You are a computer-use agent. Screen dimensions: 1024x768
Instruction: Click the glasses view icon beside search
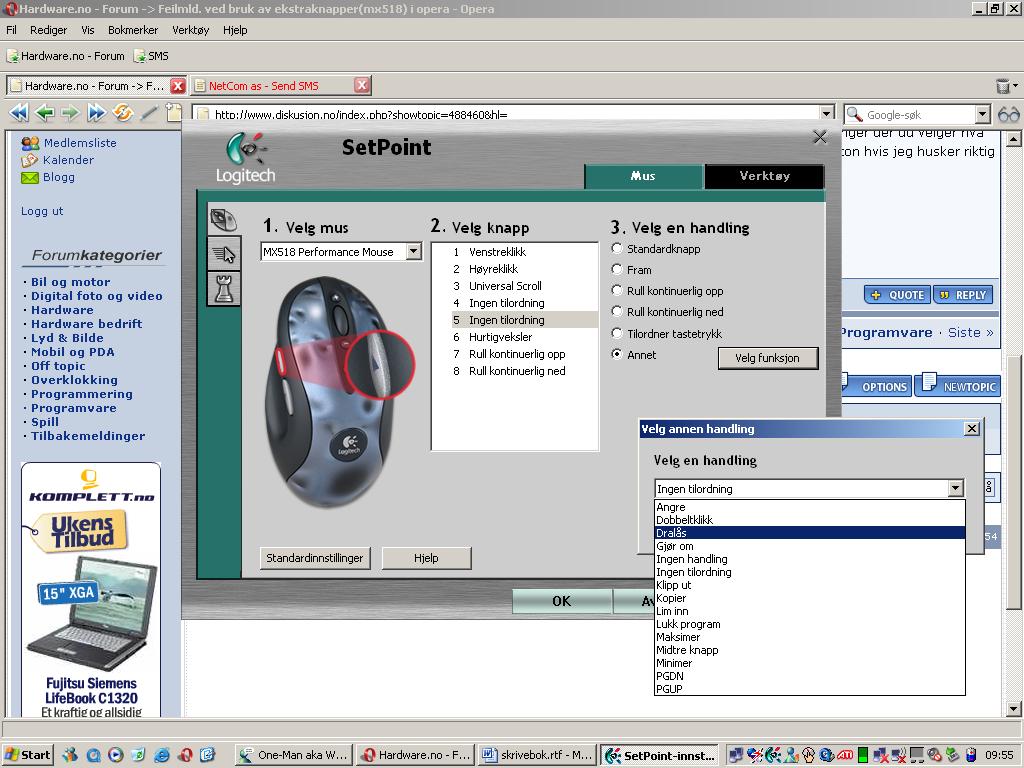[1009, 114]
